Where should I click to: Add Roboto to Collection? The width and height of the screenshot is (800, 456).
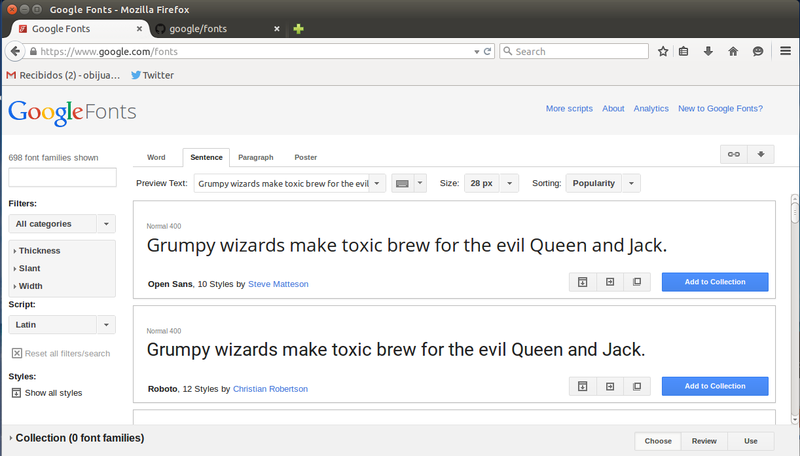coord(714,386)
